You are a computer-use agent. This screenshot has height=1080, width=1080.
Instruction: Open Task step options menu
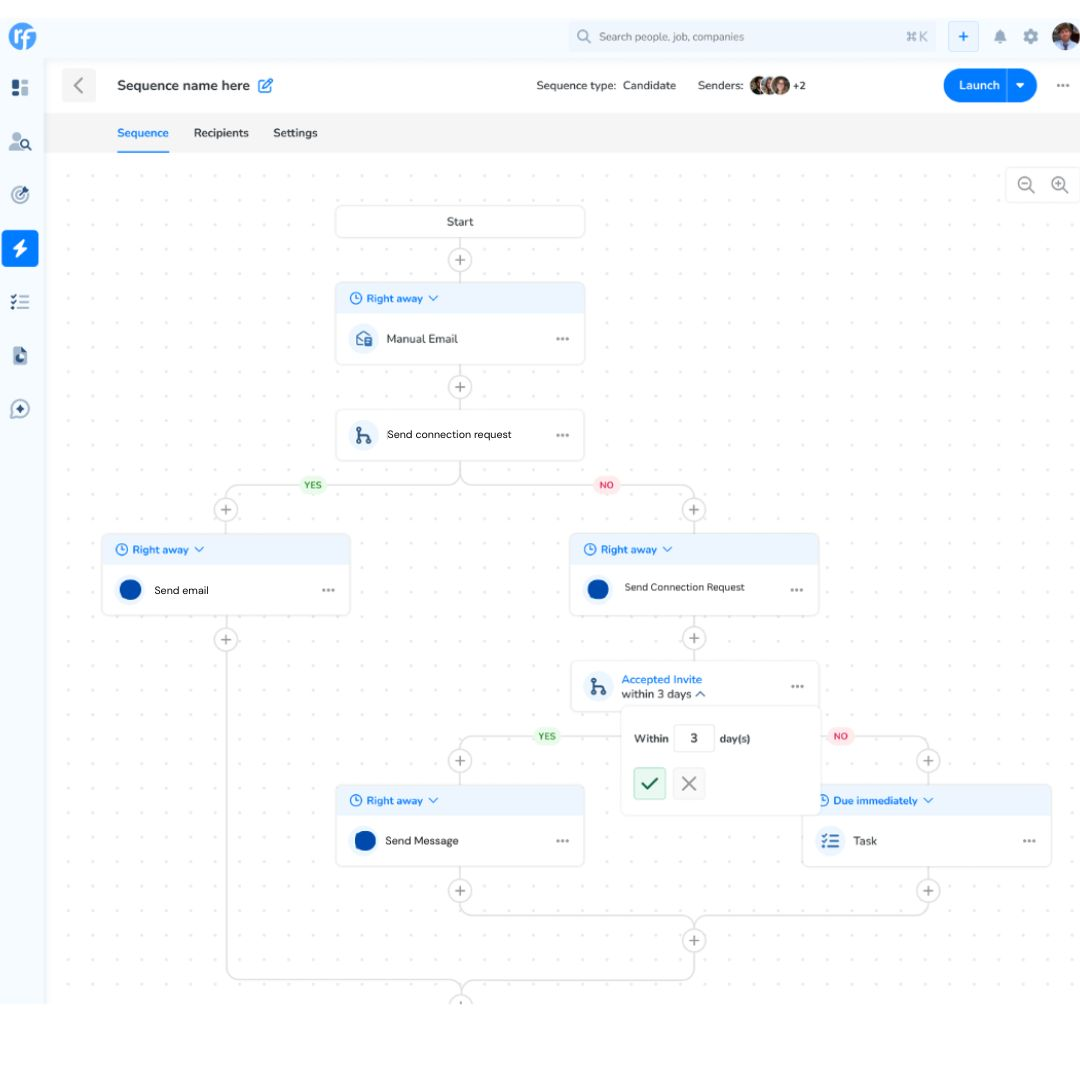1029,841
